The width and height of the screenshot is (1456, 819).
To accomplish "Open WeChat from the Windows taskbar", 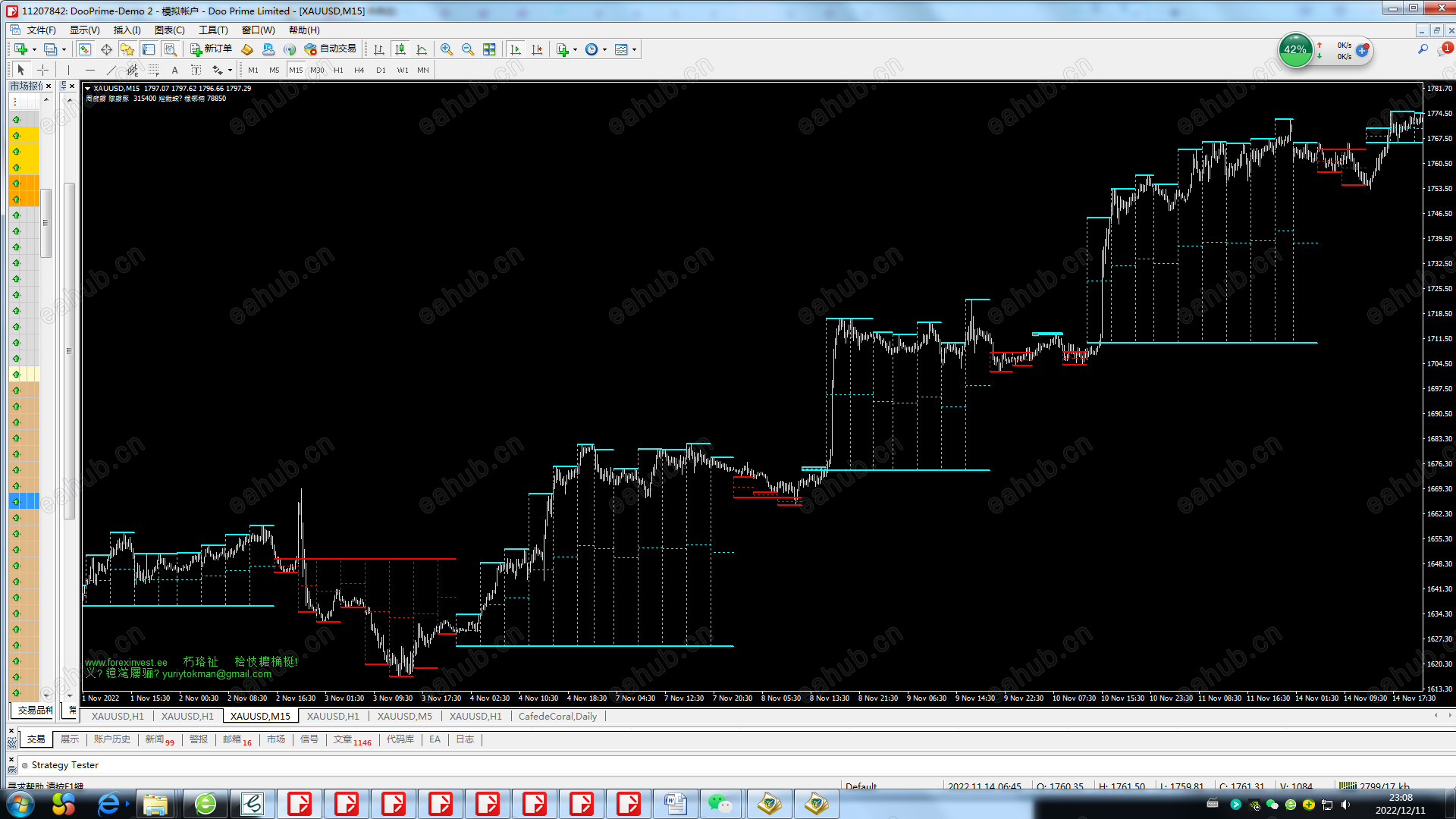I will pyautogui.click(x=719, y=804).
